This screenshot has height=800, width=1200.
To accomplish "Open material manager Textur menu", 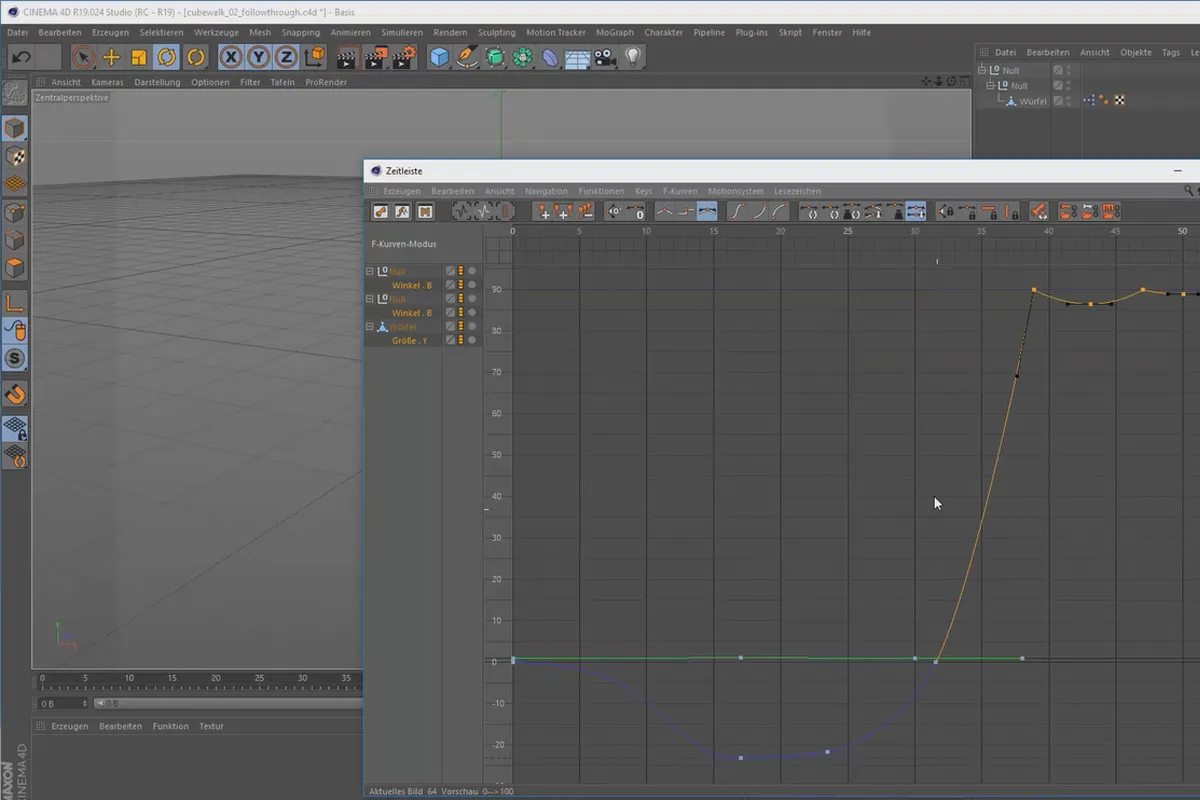I will point(211,726).
